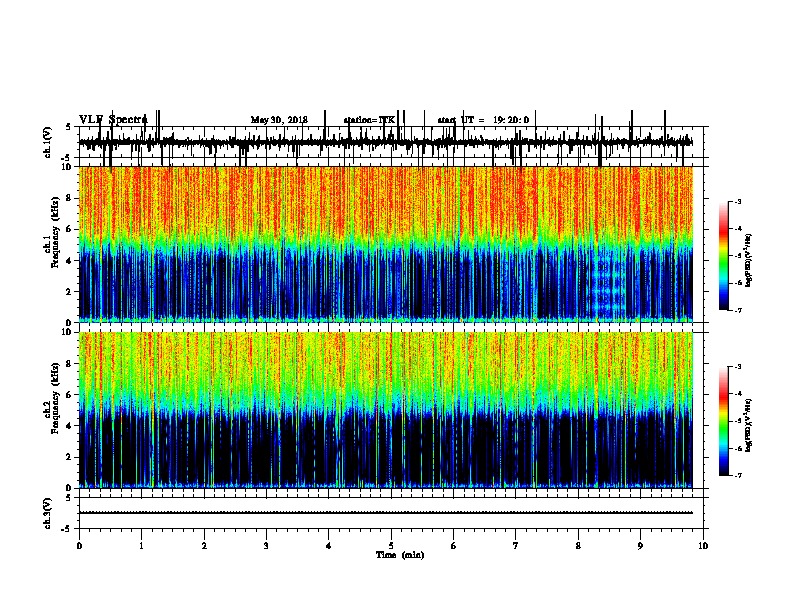Image resolution: width=792 pixels, height=612 pixels.
Task: Click the "station=ITK" header label
Action: coord(369,120)
